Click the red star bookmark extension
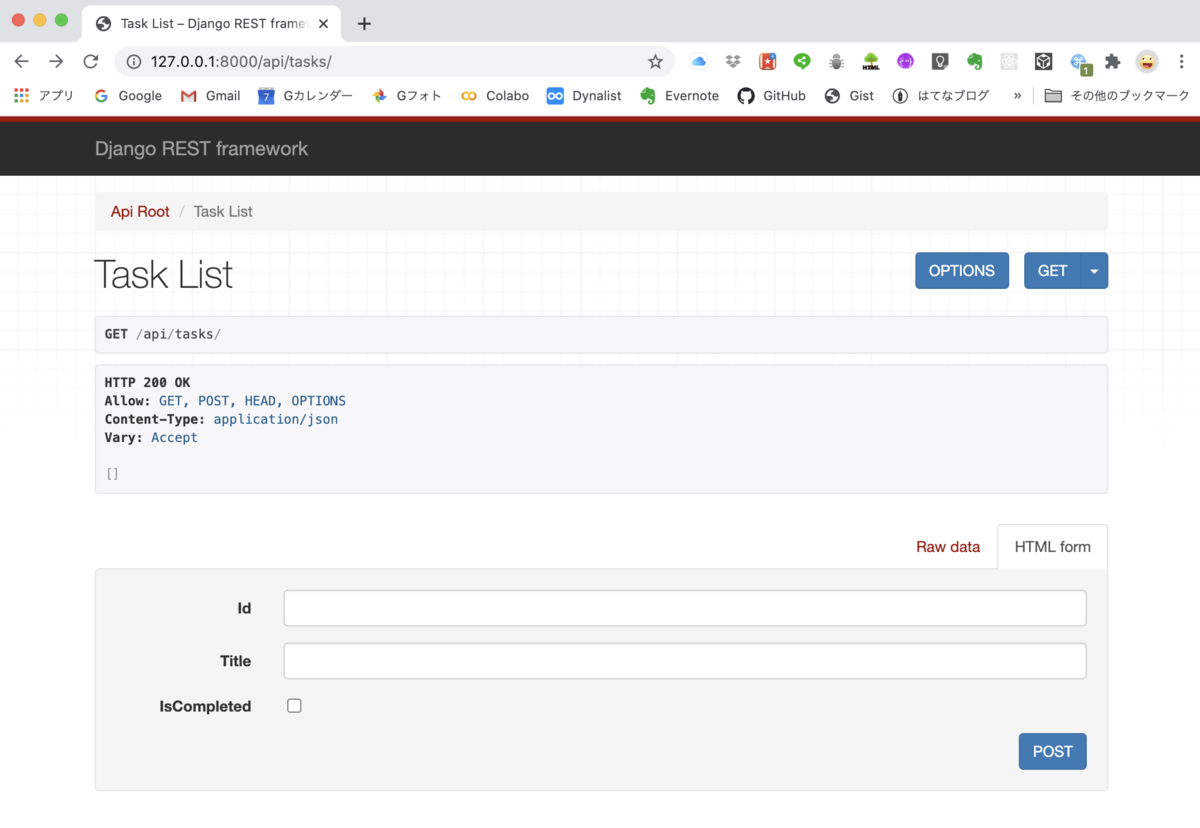The width and height of the screenshot is (1200, 828). (x=768, y=61)
